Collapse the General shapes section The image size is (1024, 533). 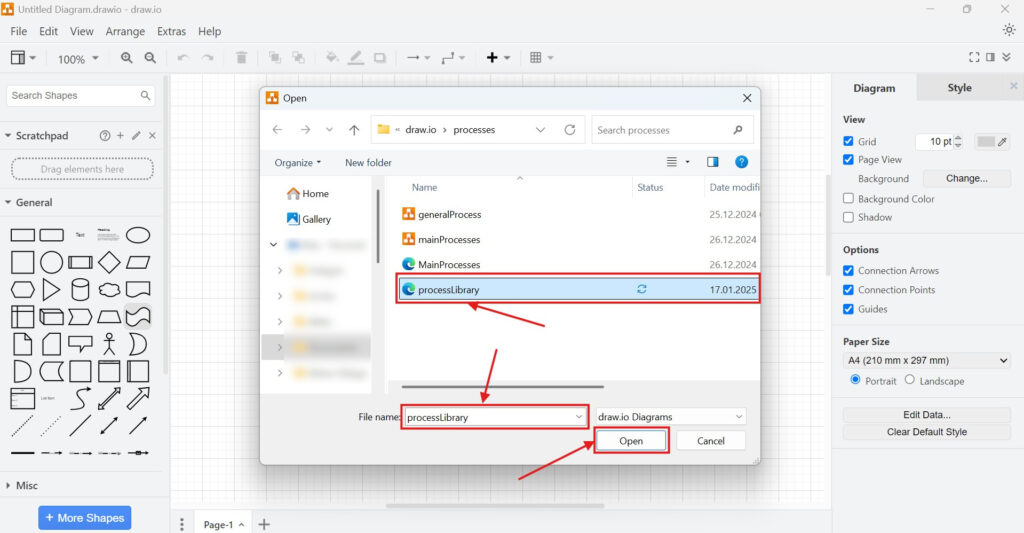tap(34, 202)
